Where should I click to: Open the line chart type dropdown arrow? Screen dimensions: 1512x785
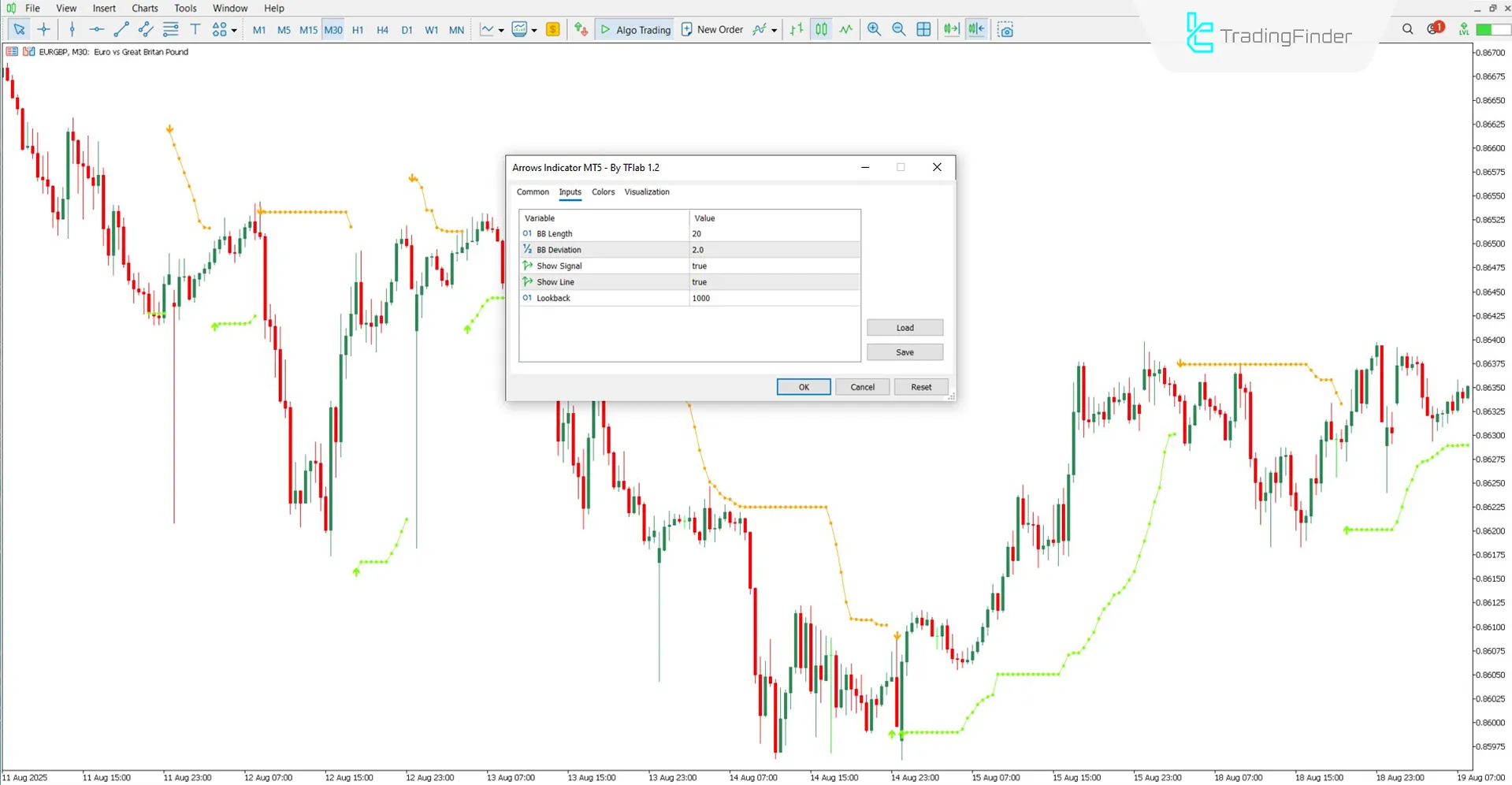pos(500,29)
